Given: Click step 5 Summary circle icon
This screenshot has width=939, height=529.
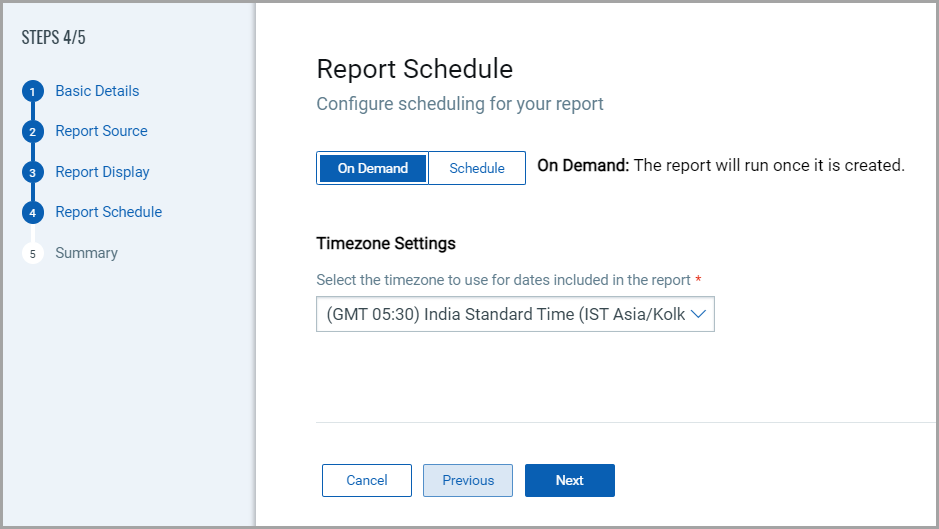Looking at the screenshot, I should click(x=32, y=254).
